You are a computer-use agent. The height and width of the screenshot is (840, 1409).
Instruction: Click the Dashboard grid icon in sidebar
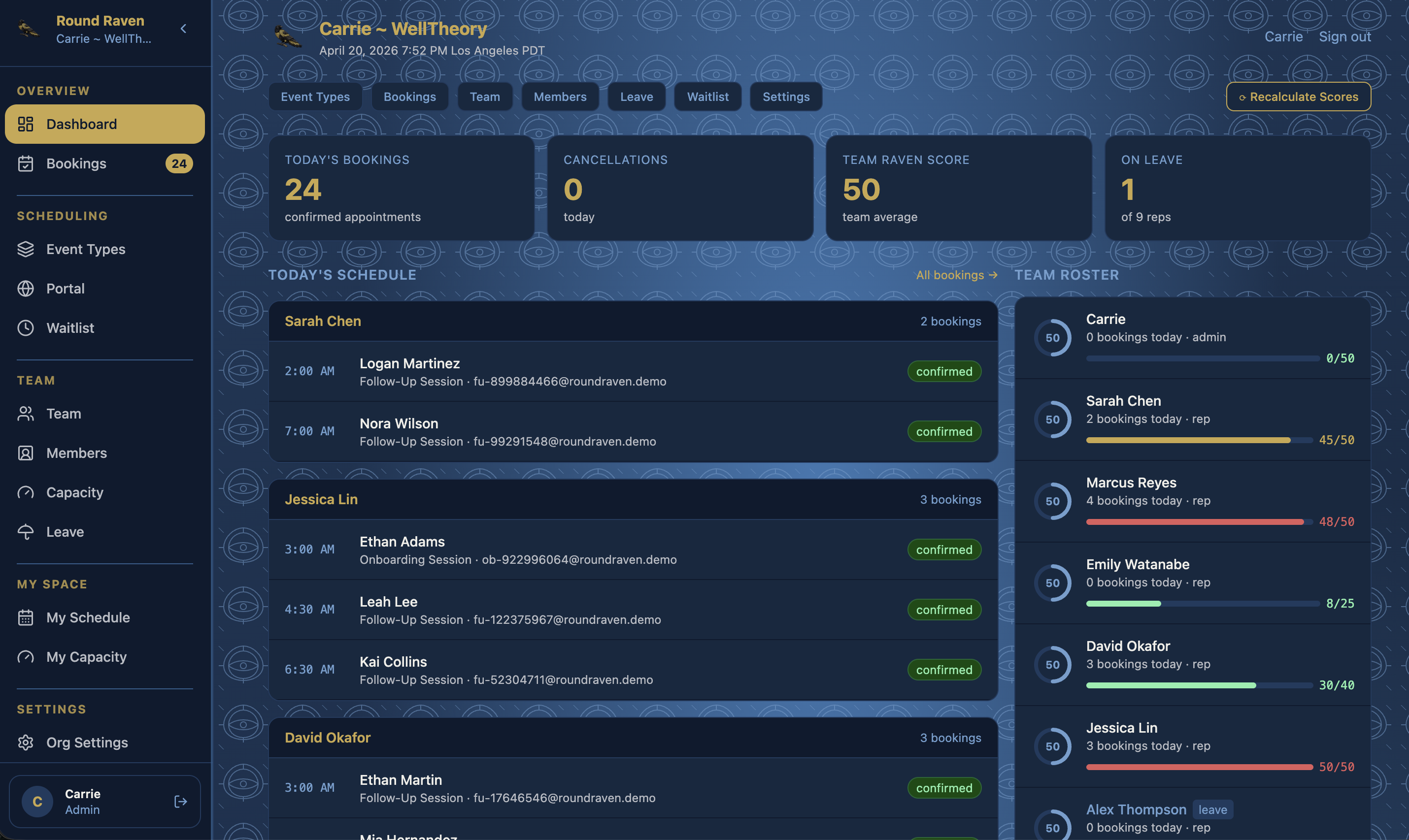(26, 124)
